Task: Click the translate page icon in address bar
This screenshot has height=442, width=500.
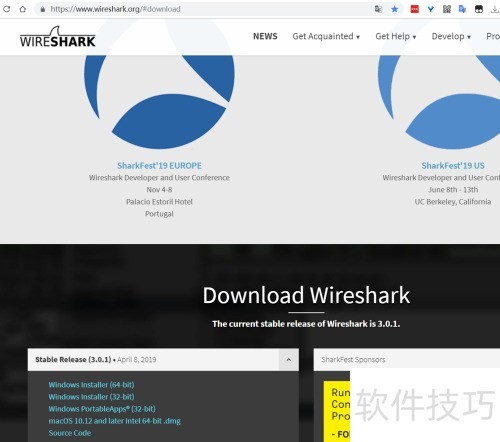Action: [378, 9]
